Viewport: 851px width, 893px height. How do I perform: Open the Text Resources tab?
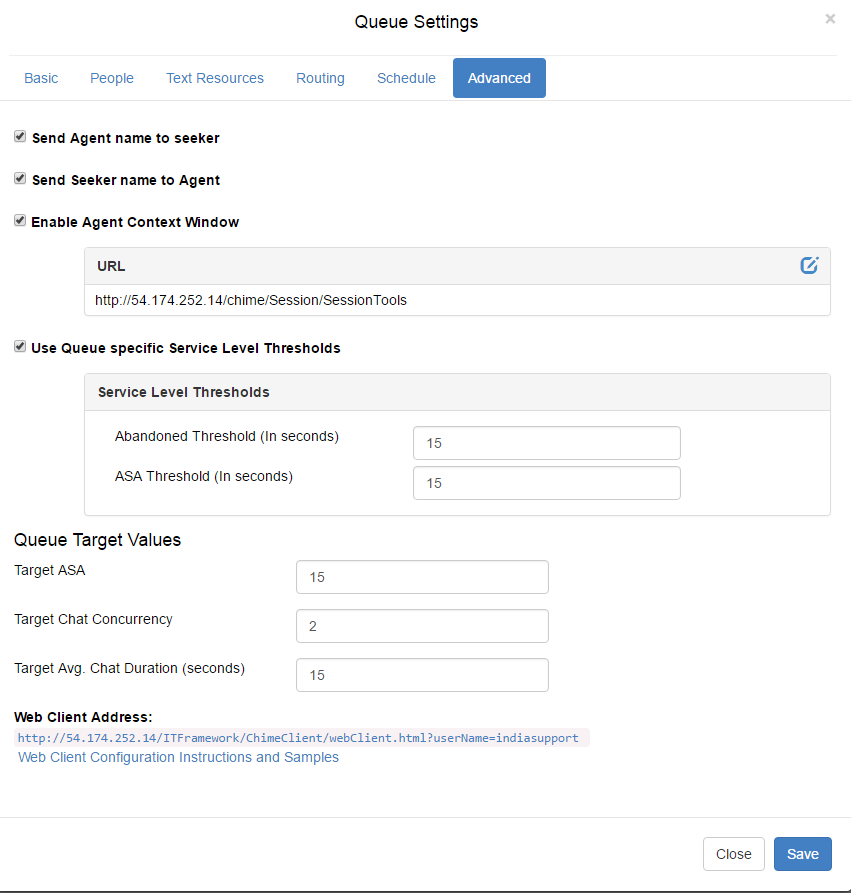click(215, 78)
